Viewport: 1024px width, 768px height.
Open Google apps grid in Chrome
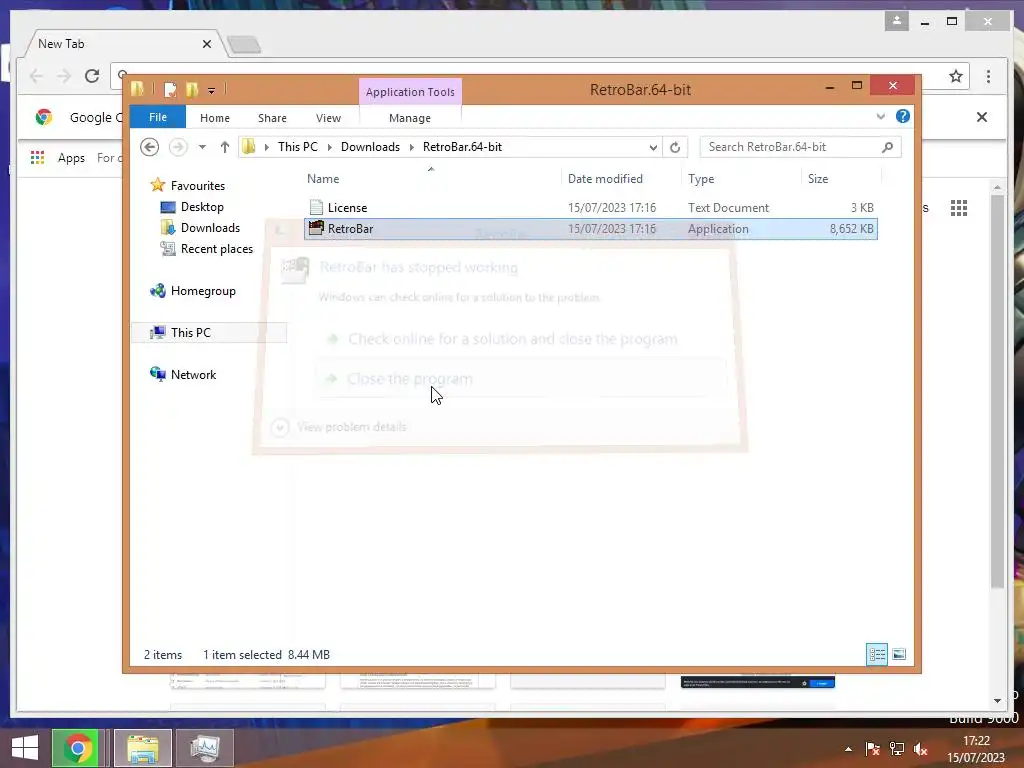[x=958, y=208]
